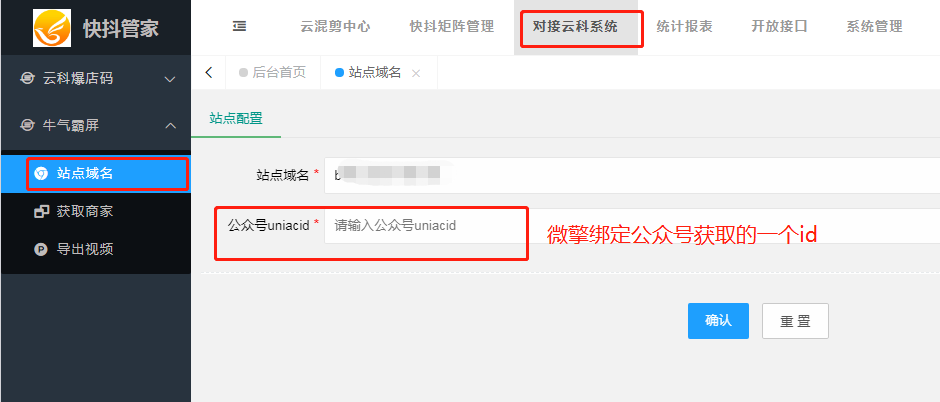Click the 导出视频 sidebar icon
The image size is (940, 402).
pyautogui.click(x=41, y=249)
